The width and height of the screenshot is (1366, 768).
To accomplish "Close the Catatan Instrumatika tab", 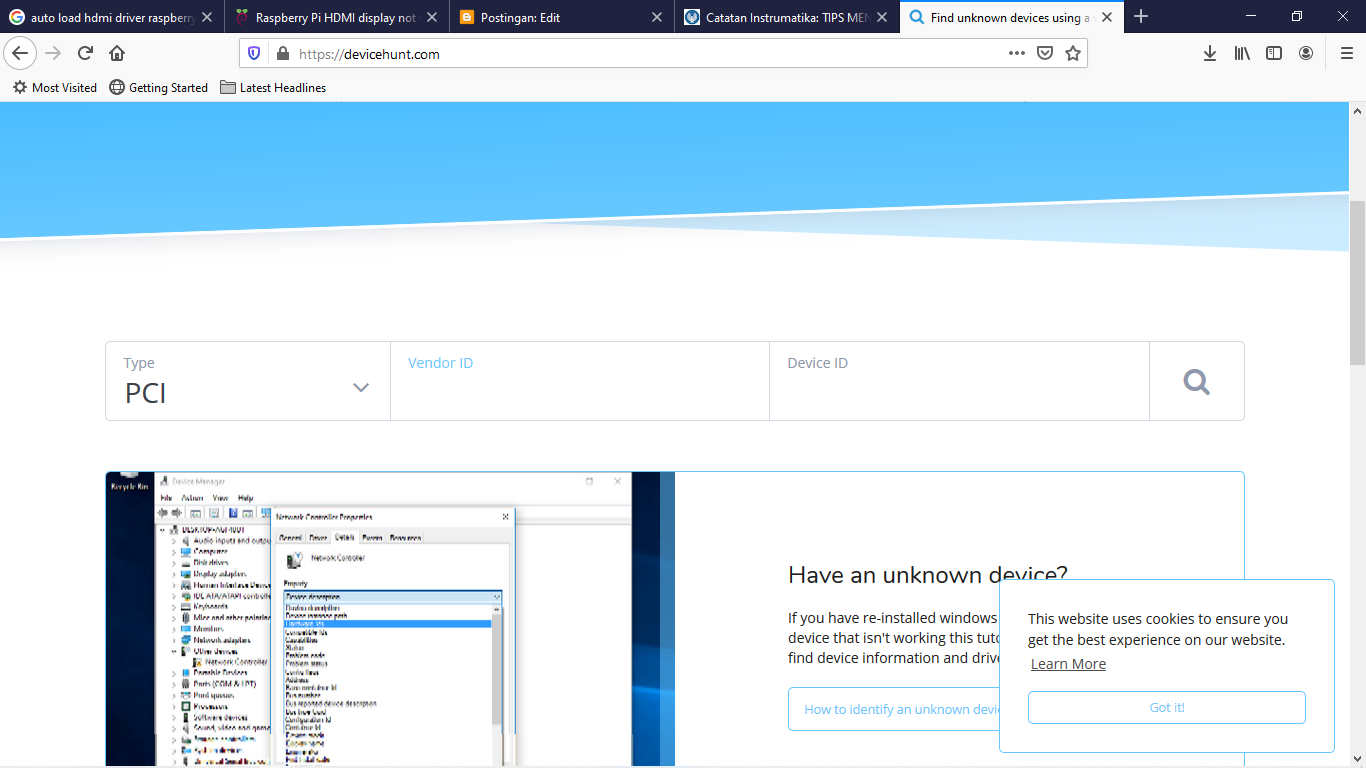I will tap(882, 17).
